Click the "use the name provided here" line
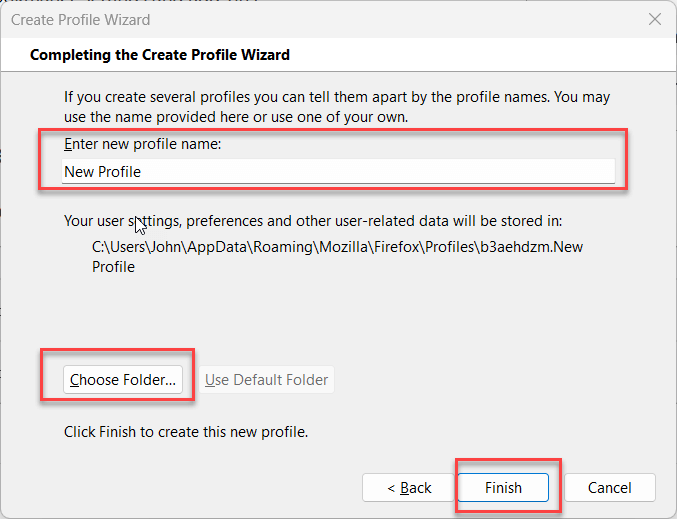The width and height of the screenshot is (677, 519). (x=236, y=117)
